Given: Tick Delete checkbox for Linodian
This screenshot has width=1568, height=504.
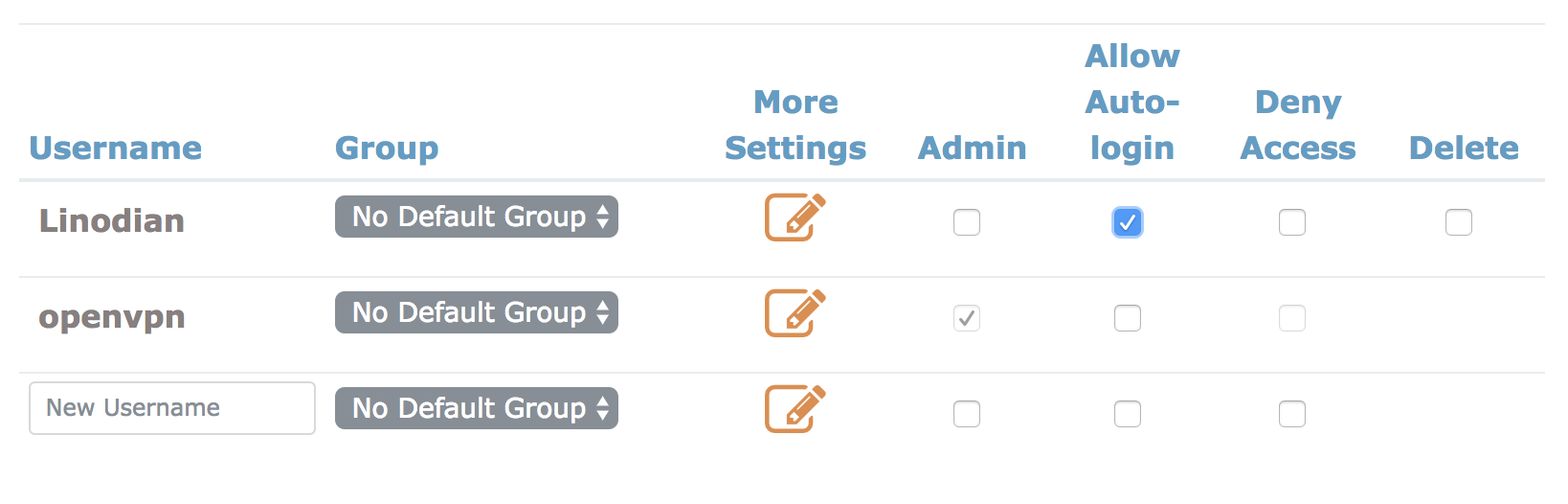Looking at the screenshot, I should pyautogui.click(x=1459, y=222).
